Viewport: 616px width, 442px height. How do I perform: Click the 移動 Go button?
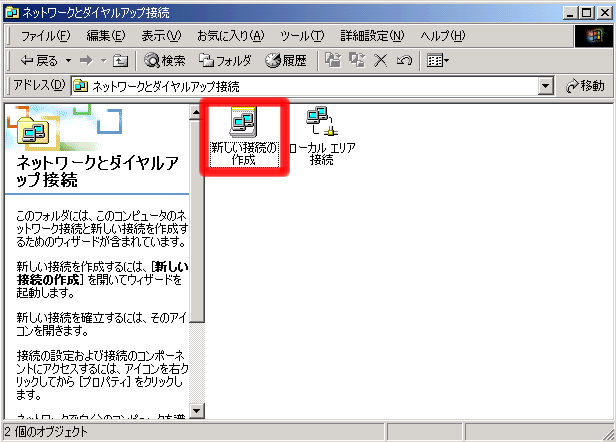click(585, 86)
